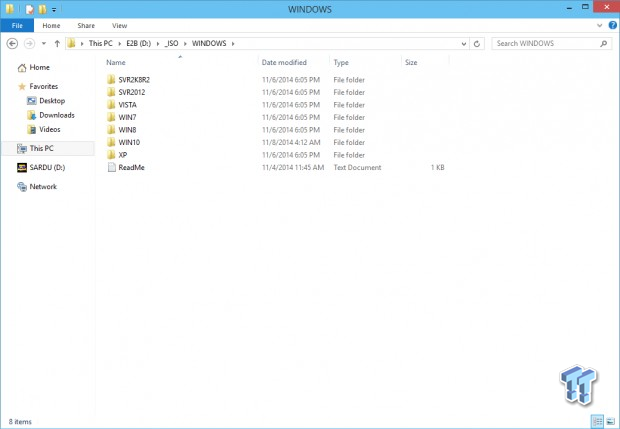Go back using the Back arrow button
The height and width of the screenshot is (429, 620).
[x=12, y=43]
